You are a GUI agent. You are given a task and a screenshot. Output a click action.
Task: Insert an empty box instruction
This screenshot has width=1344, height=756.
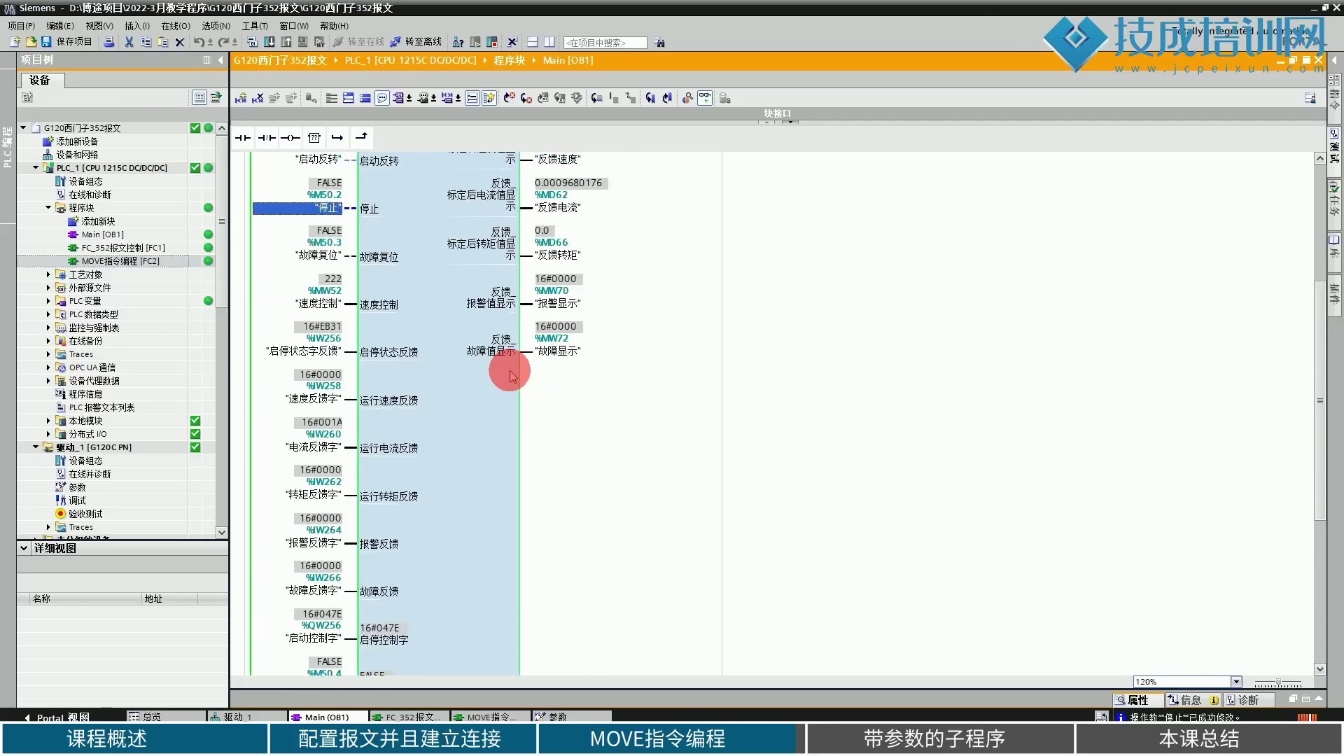(314, 137)
